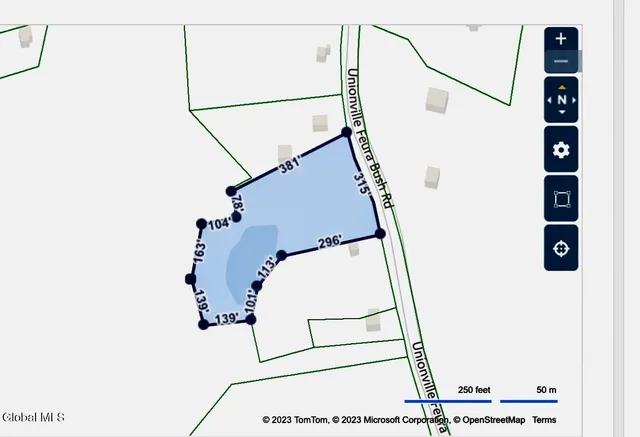Screen dimensions: 640x437
Task: Click the Microsoft Corporation attribution
Action: point(390,420)
